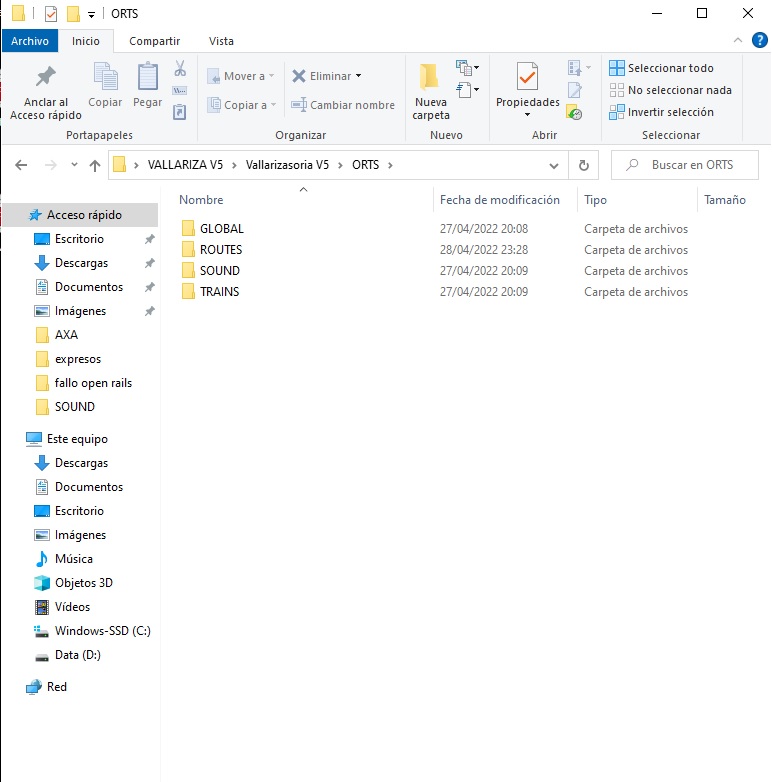Select the ROUTES folder in file list
The width and height of the screenshot is (772, 782).
click(220, 250)
